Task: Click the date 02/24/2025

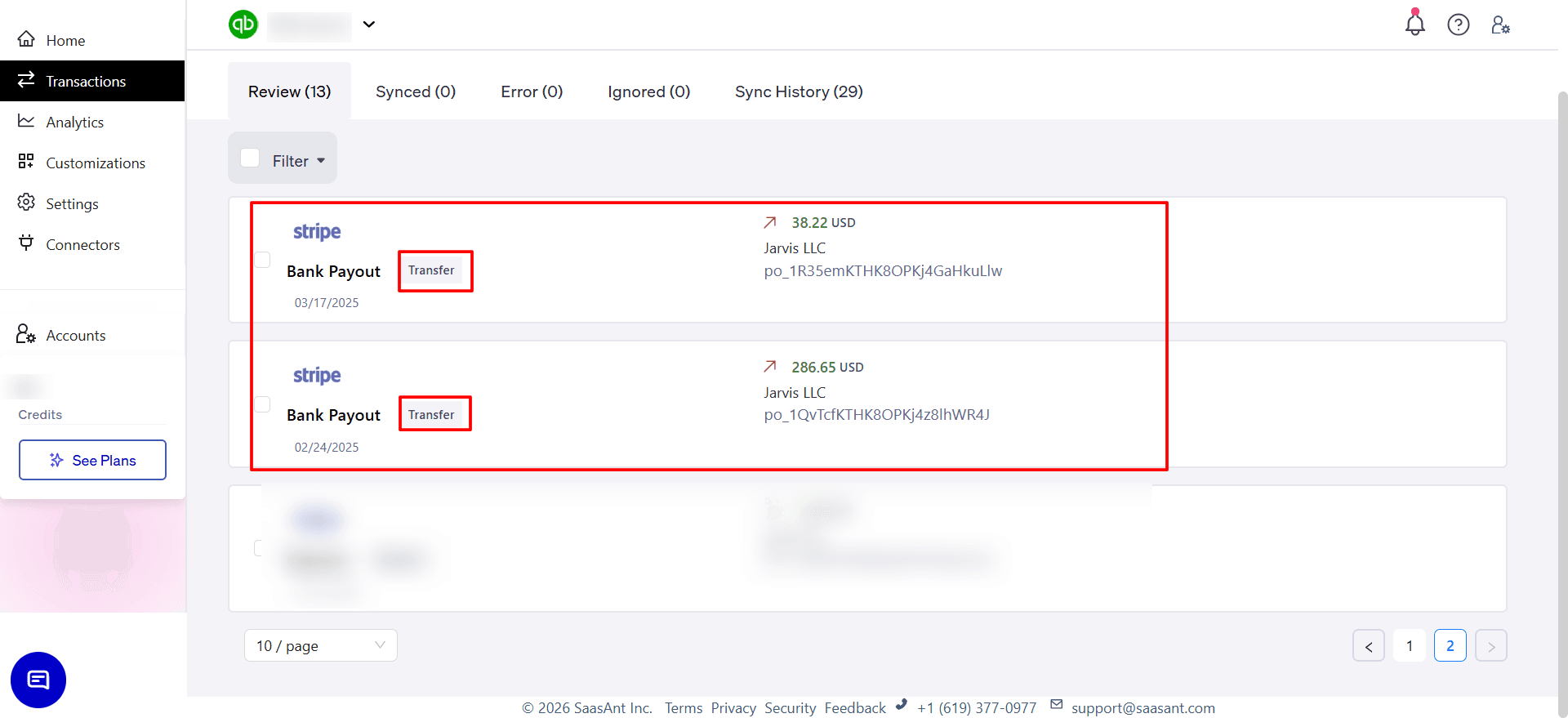Action: [x=327, y=447]
